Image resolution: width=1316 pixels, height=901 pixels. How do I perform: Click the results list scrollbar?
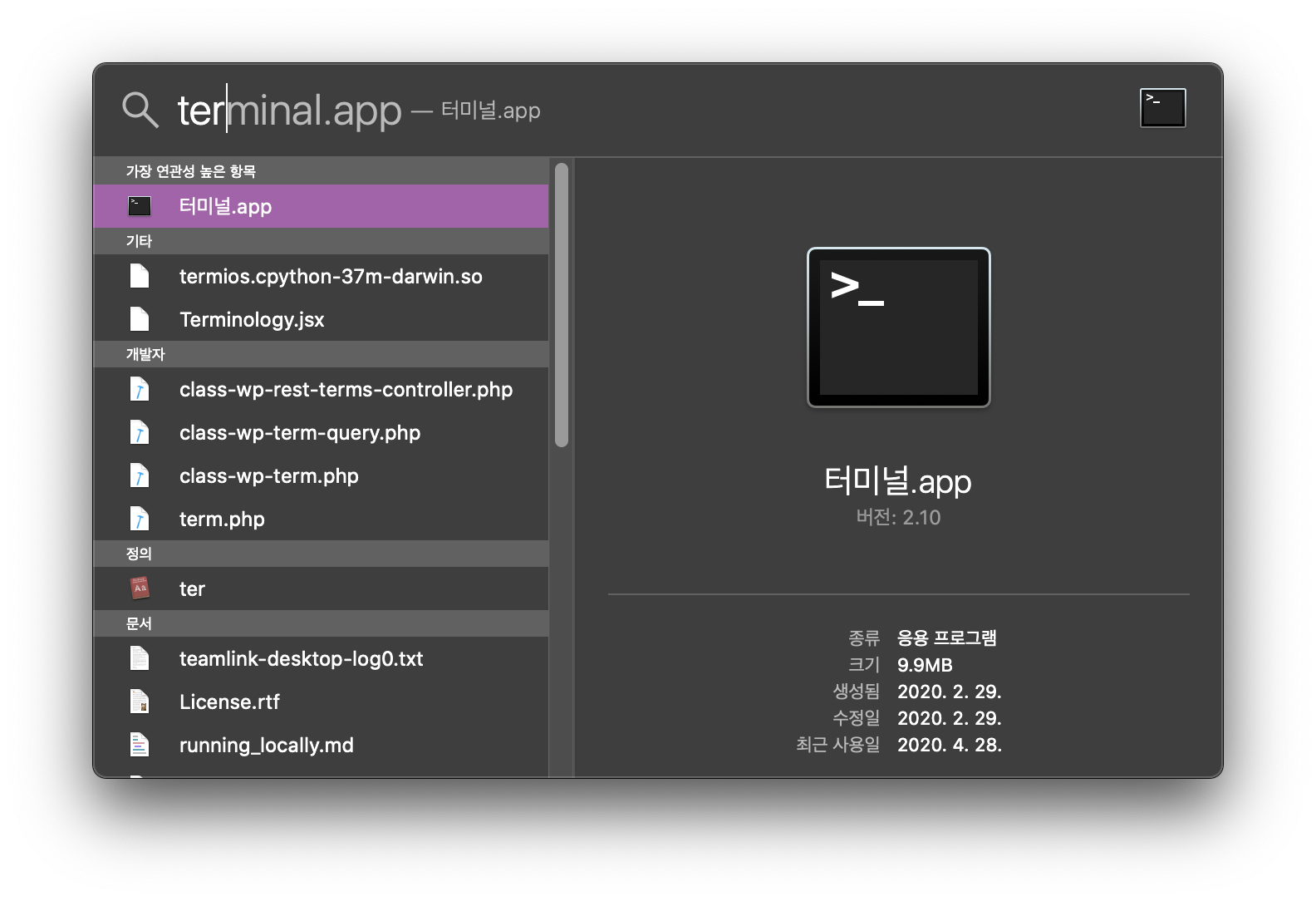pos(562,305)
